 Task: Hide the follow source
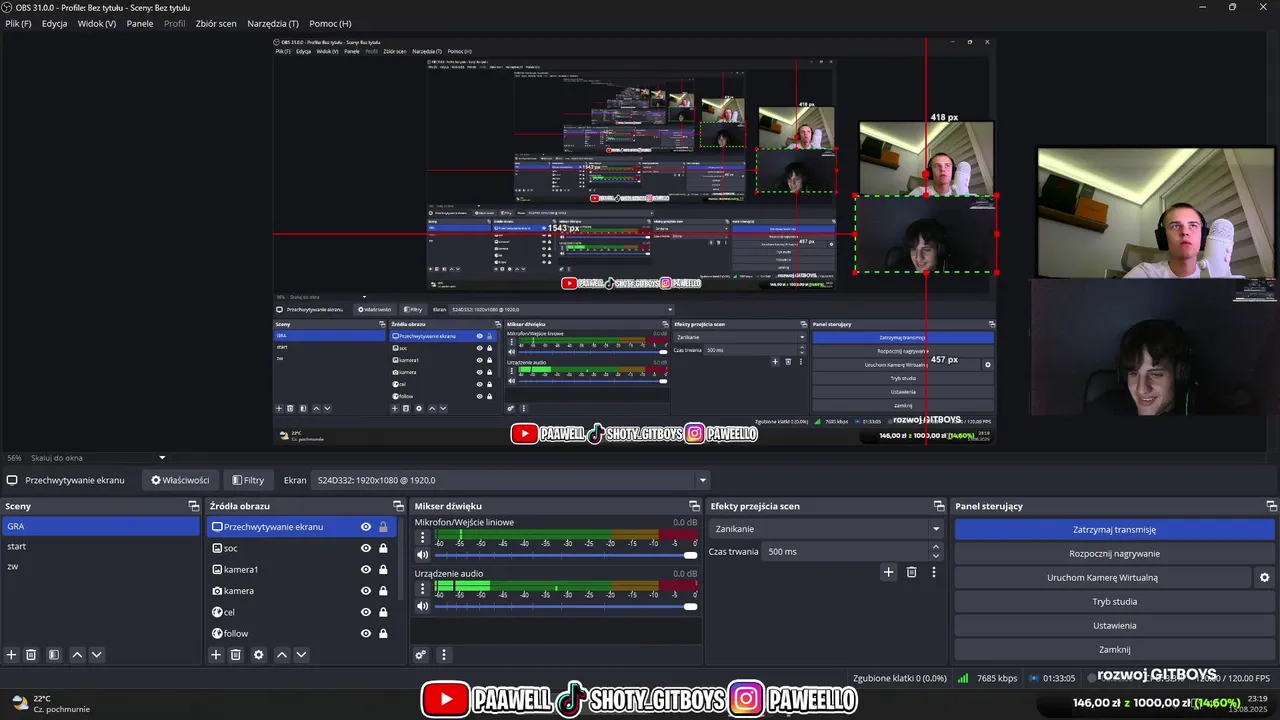[366, 633]
